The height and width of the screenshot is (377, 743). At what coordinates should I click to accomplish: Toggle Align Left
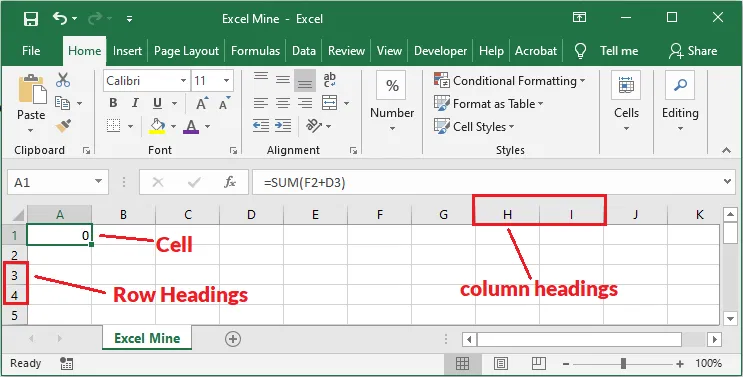(x=261, y=103)
